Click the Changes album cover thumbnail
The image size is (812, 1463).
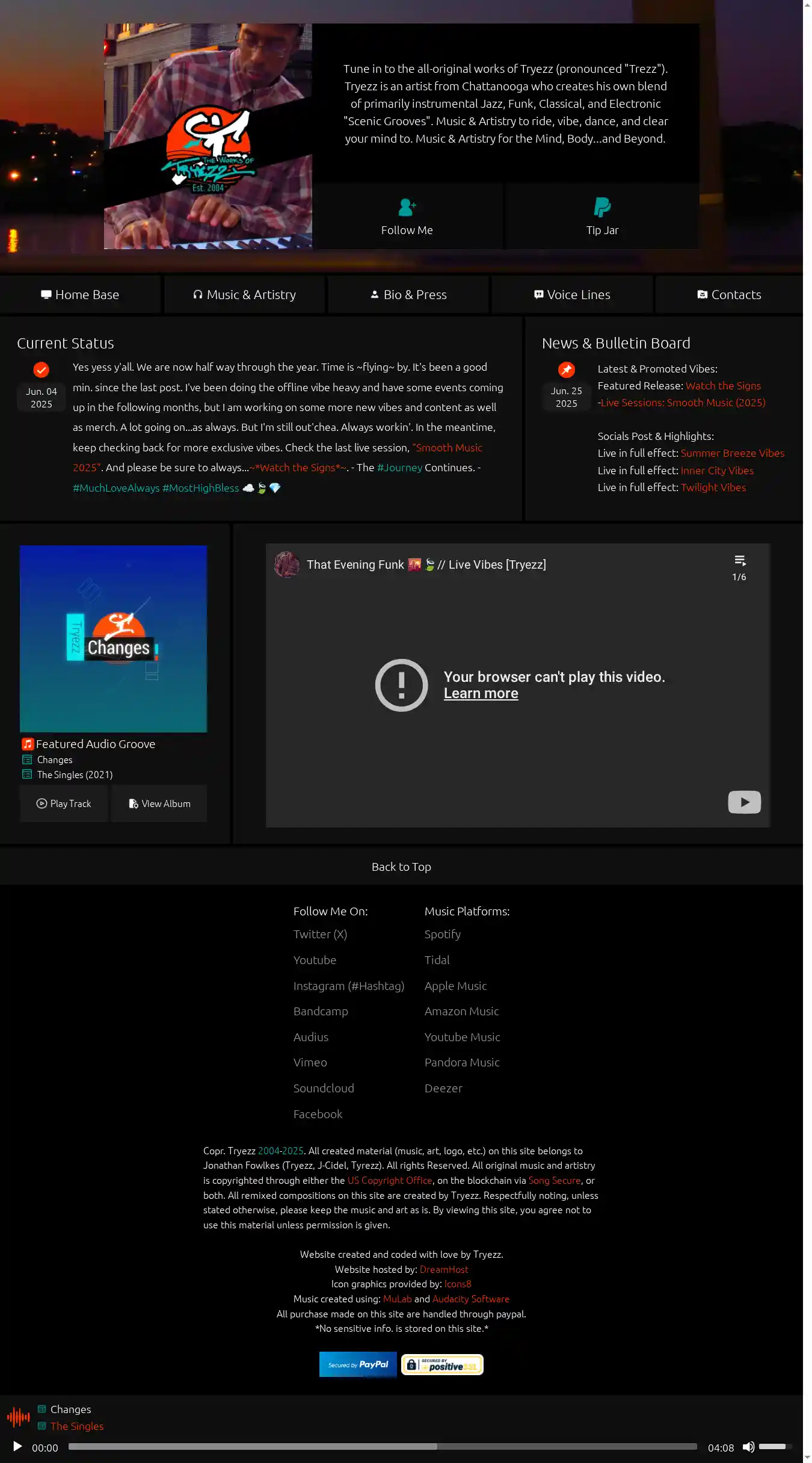pos(113,639)
